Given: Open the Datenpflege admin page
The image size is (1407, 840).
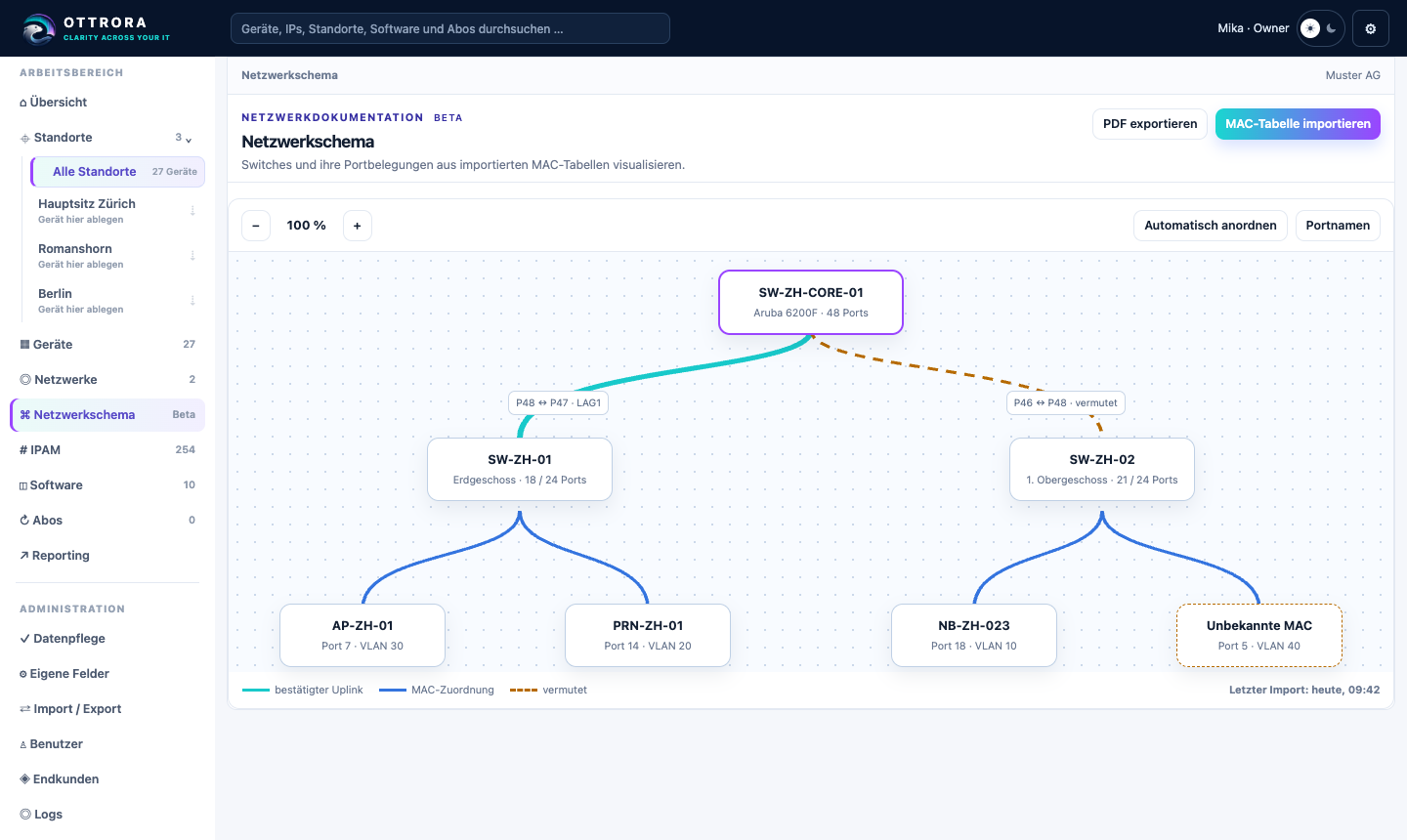Looking at the screenshot, I should (x=107, y=639).
